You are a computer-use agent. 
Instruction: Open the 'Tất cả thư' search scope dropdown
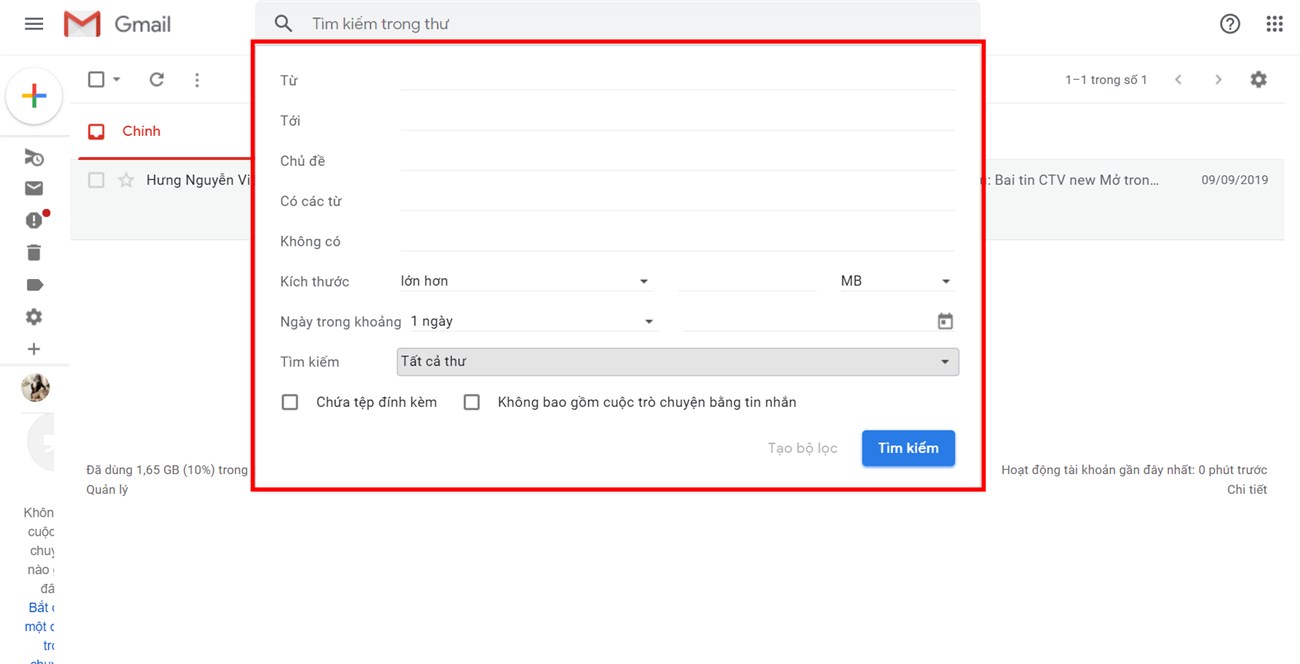pyautogui.click(x=678, y=361)
